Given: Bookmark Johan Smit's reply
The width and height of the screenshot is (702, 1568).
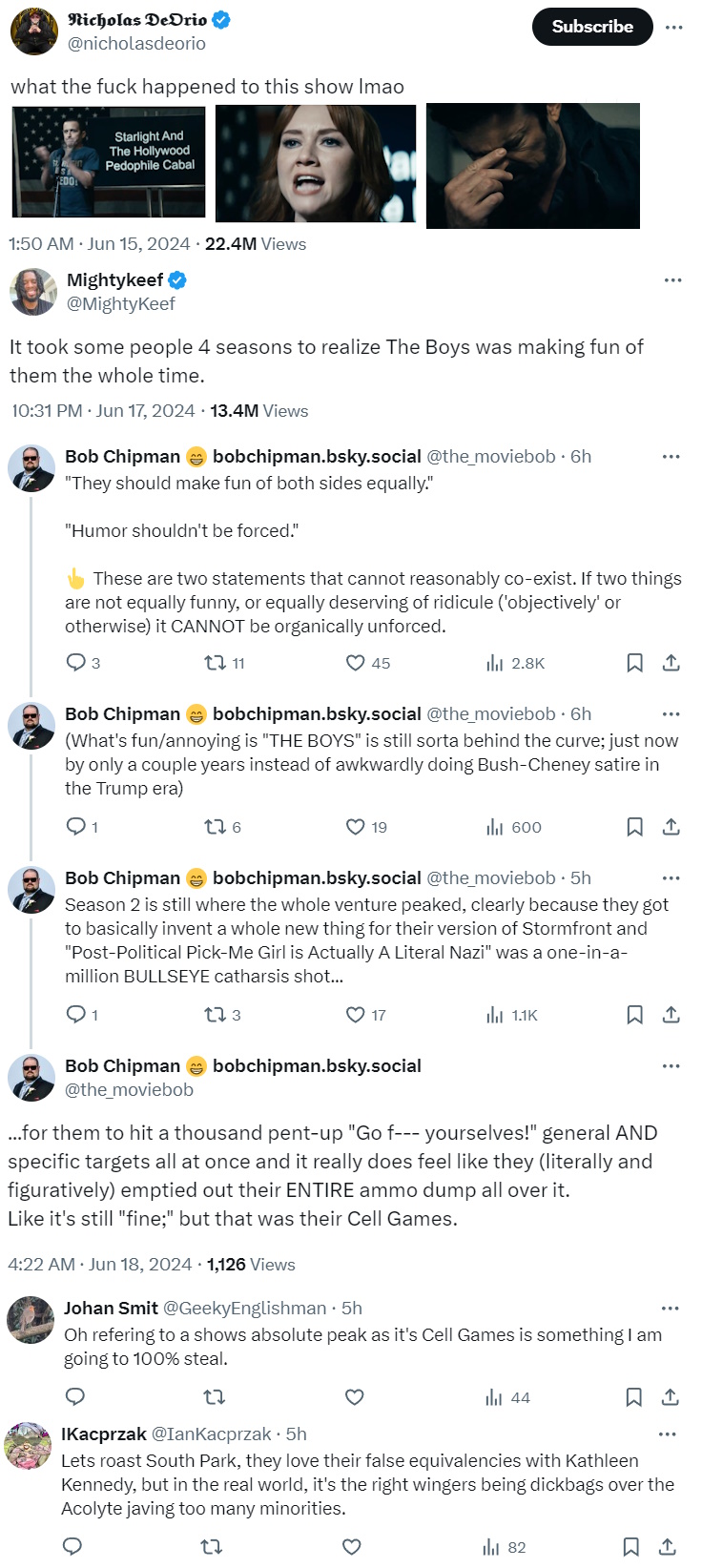Looking at the screenshot, I should point(633,1397).
